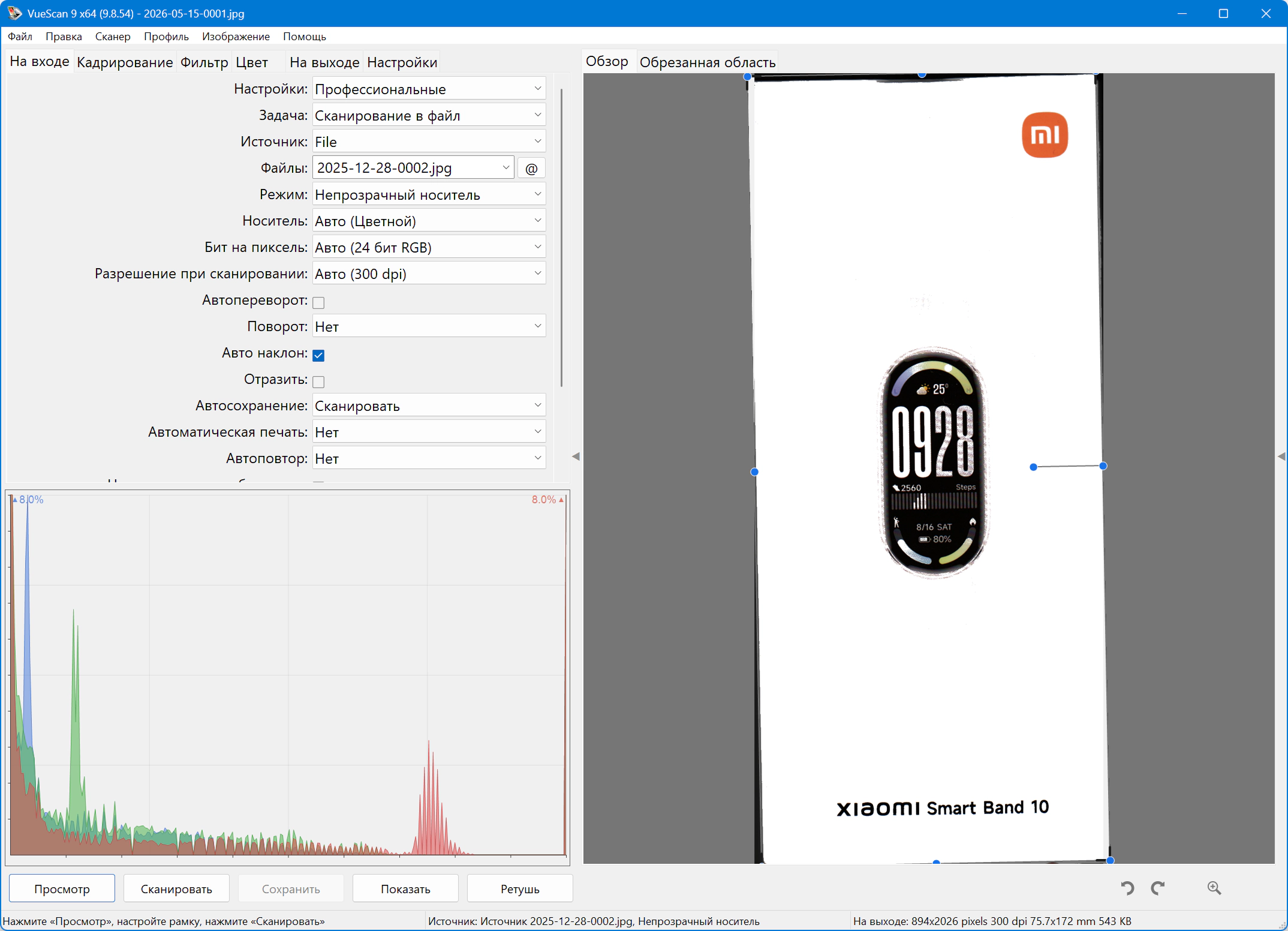Screen dimensions: 1288x931
Task: Click the Сканировать button
Action: tap(176, 888)
